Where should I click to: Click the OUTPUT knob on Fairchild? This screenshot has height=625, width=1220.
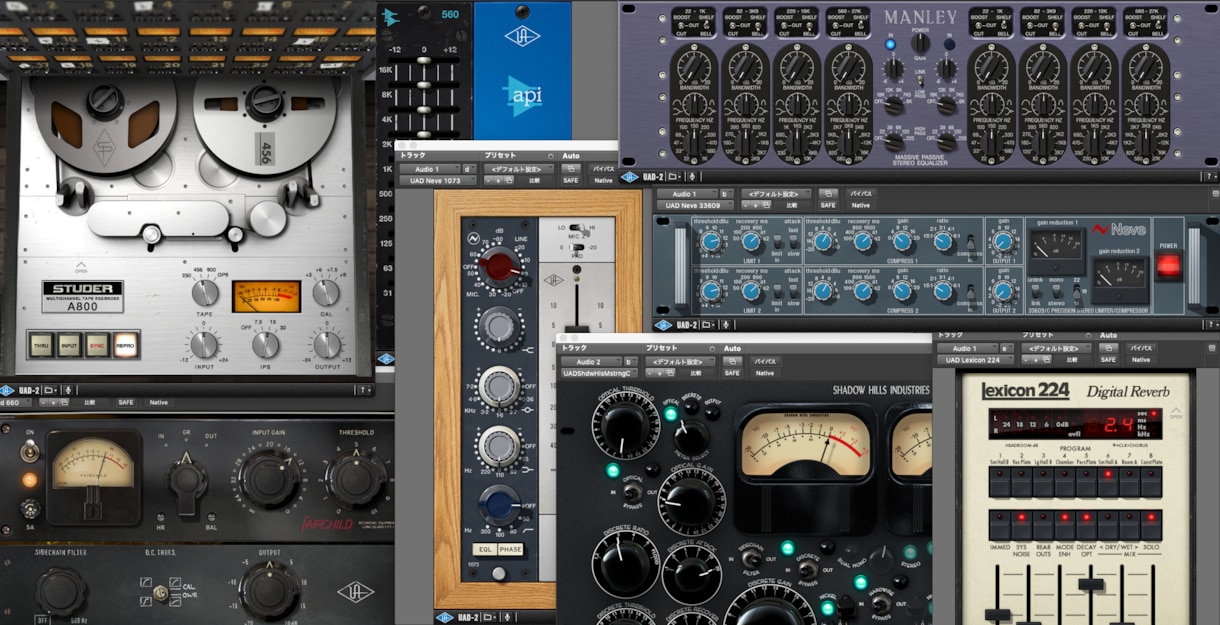coord(268,591)
